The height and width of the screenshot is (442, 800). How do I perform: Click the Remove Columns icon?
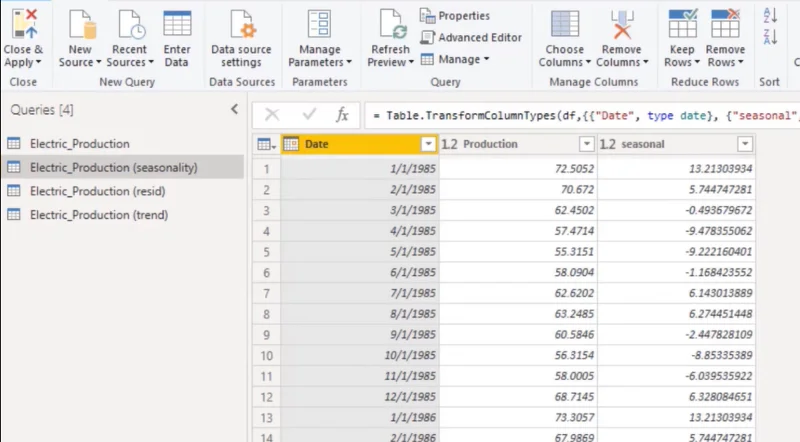(x=622, y=24)
